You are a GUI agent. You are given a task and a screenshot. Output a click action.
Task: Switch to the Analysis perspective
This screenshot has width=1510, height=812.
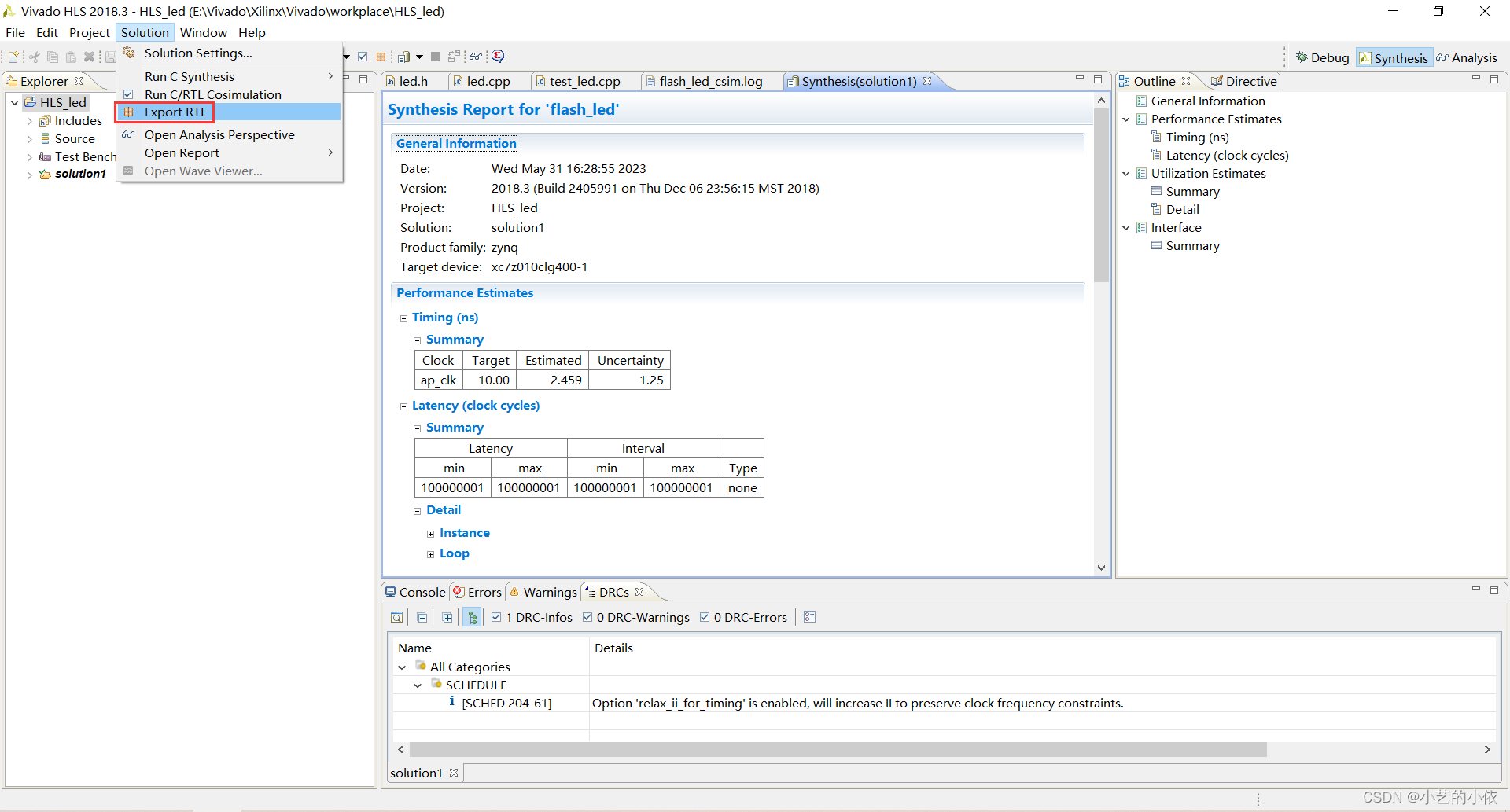pyautogui.click(x=1467, y=57)
